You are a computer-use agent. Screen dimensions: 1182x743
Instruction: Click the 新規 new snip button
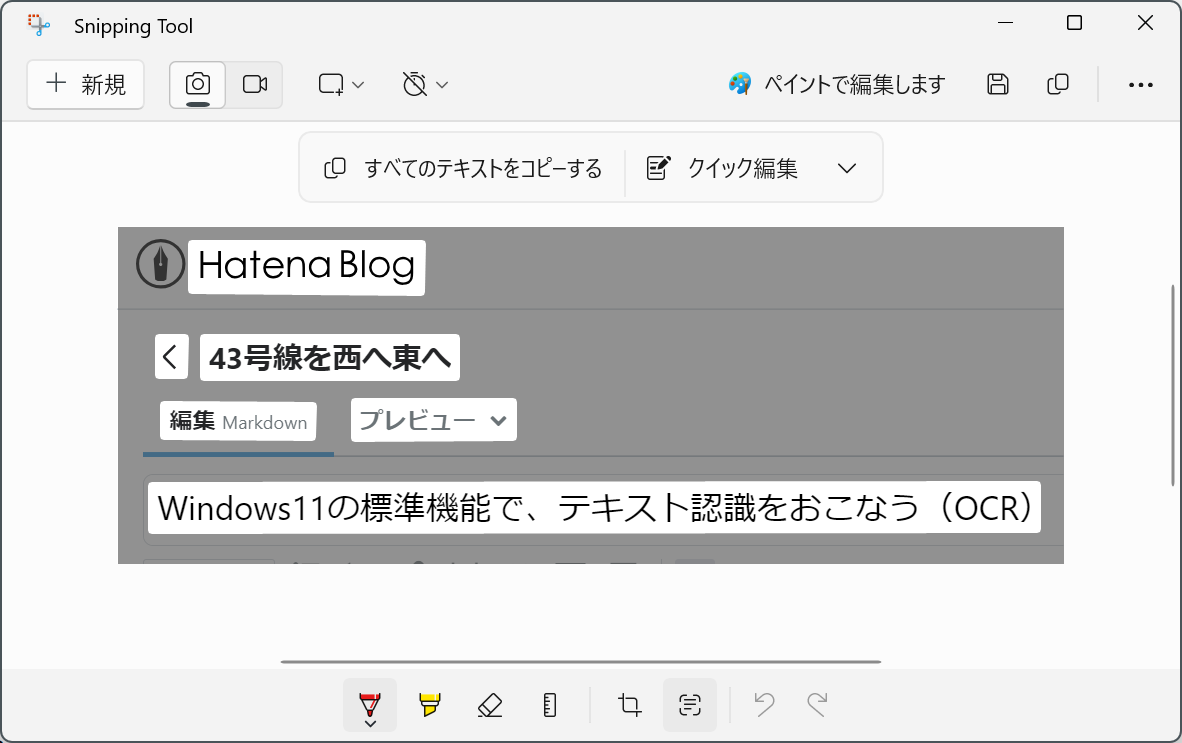click(85, 84)
